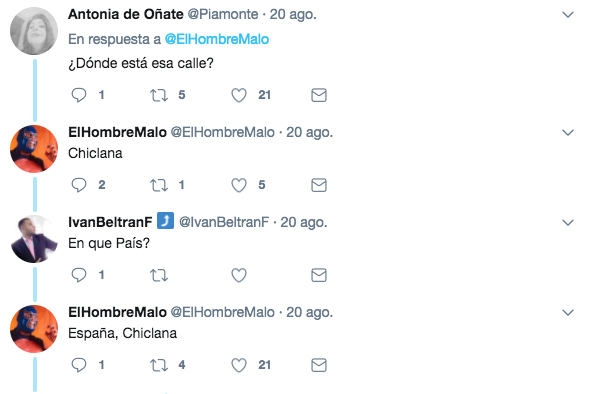The width and height of the screenshot is (603, 394).
Task: Reply to the first Chiclana tweet
Action: (x=79, y=185)
